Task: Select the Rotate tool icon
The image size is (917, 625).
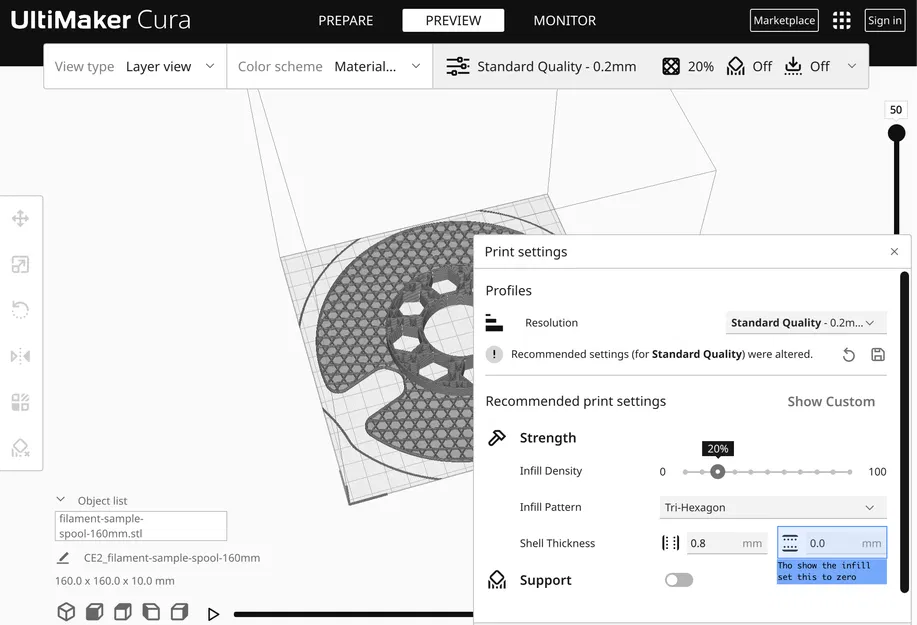Action: pos(20,310)
